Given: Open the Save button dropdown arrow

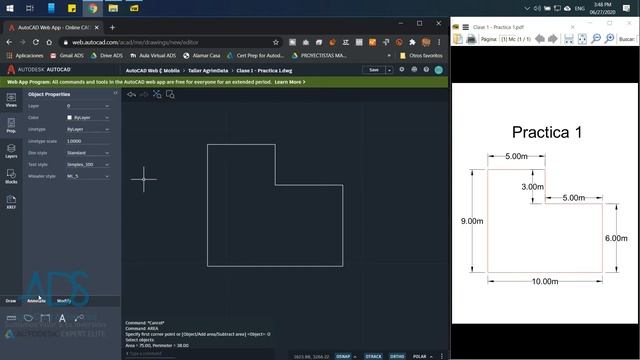Looking at the screenshot, I should pyautogui.click(x=389, y=70).
